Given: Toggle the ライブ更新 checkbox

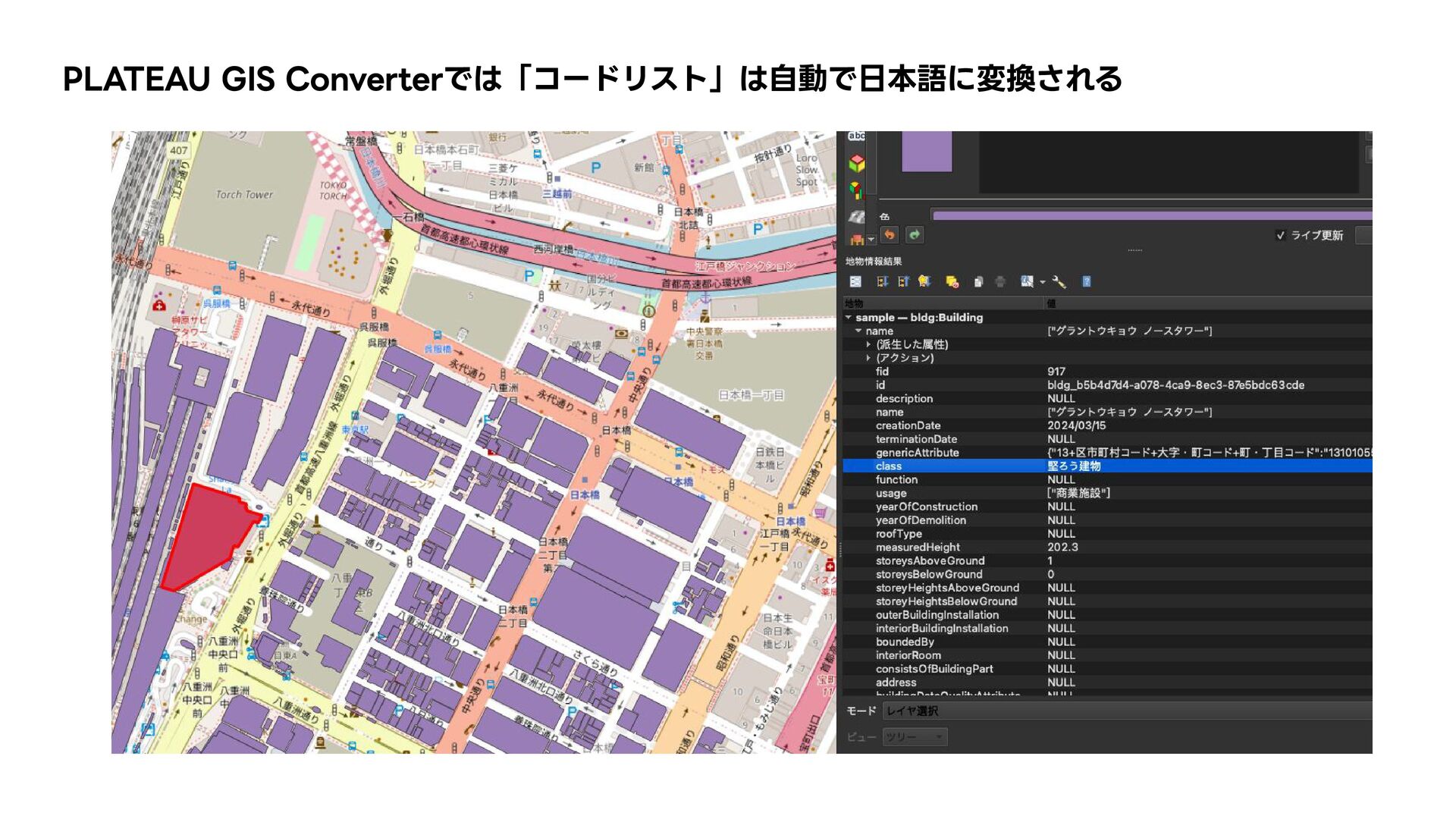Looking at the screenshot, I should [1281, 235].
